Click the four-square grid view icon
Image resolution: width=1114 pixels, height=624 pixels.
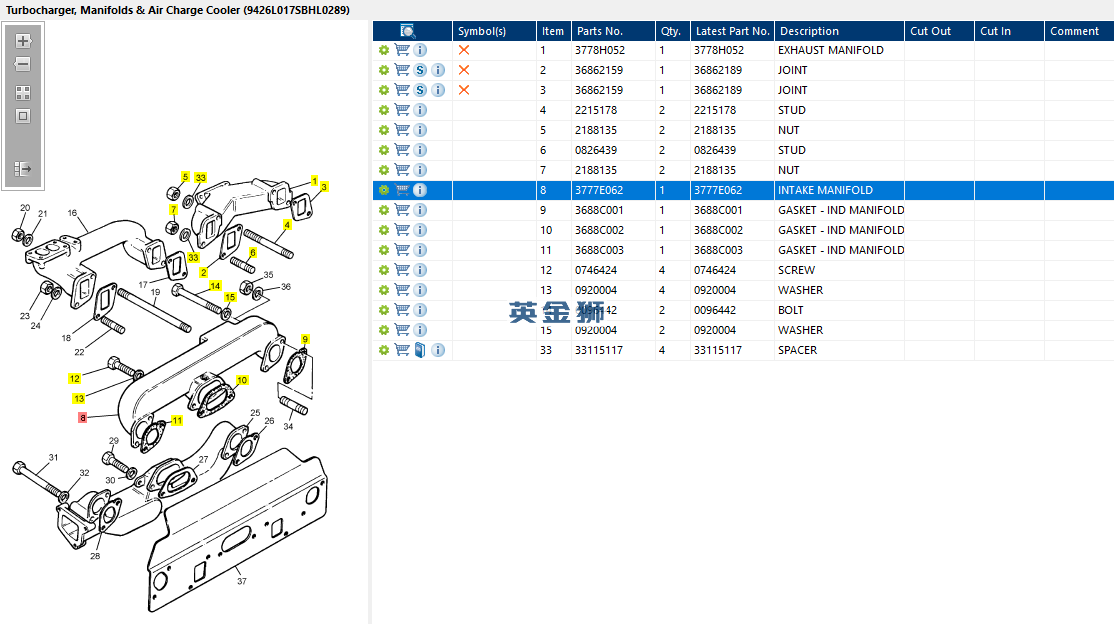(x=23, y=93)
